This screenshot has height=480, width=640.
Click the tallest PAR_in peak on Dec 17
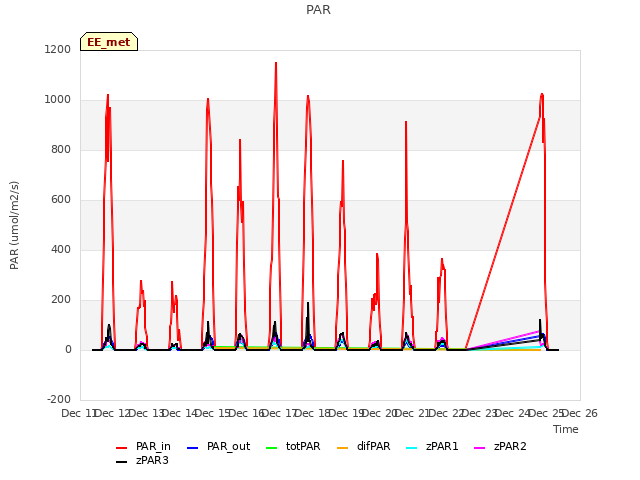276,63
